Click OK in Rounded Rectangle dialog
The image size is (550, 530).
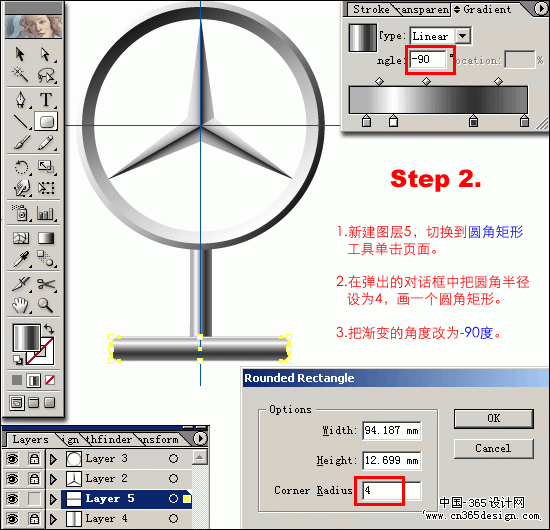494,418
